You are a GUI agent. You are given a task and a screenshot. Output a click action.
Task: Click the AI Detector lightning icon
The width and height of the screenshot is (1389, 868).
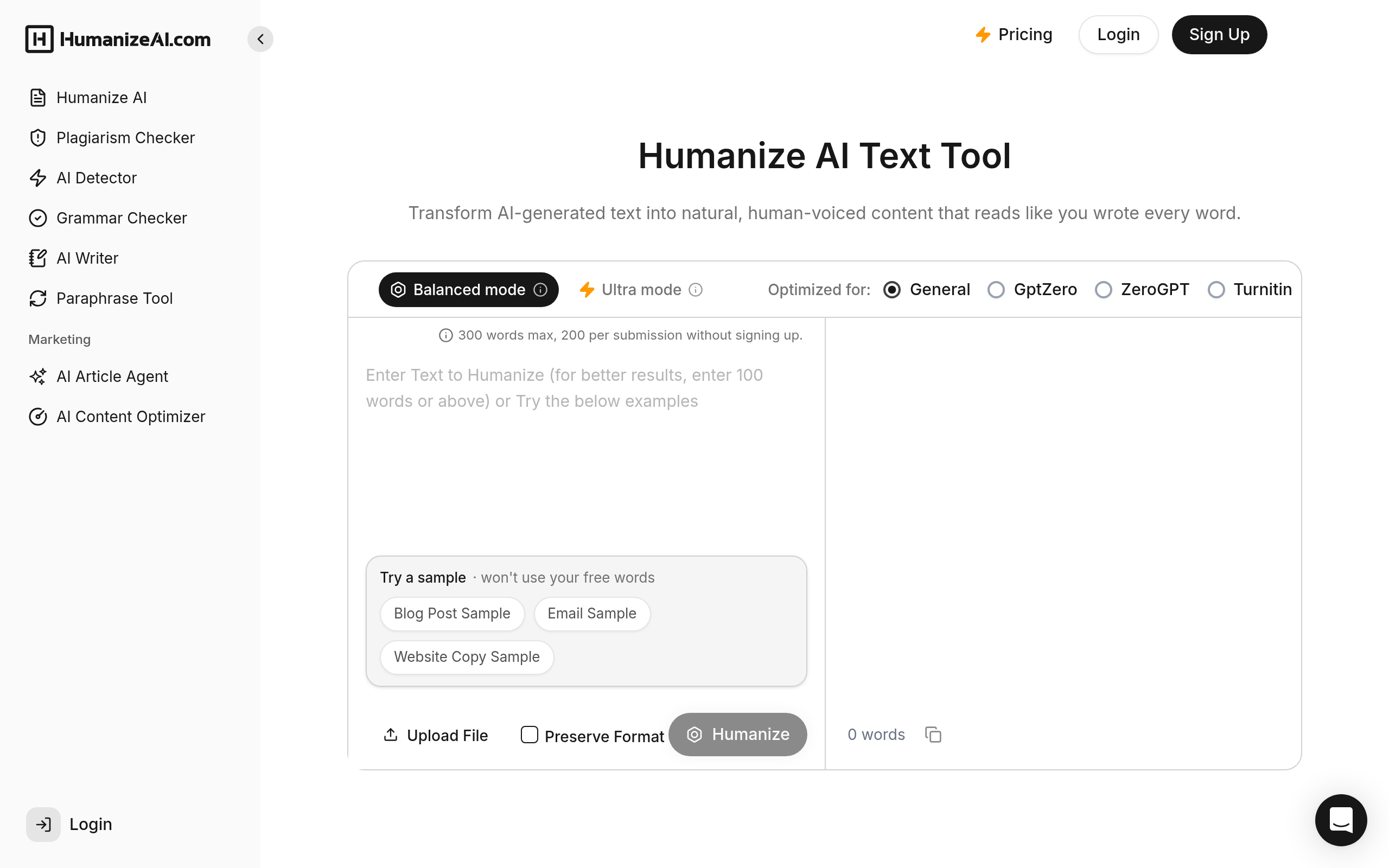pyautogui.click(x=38, y=178)
